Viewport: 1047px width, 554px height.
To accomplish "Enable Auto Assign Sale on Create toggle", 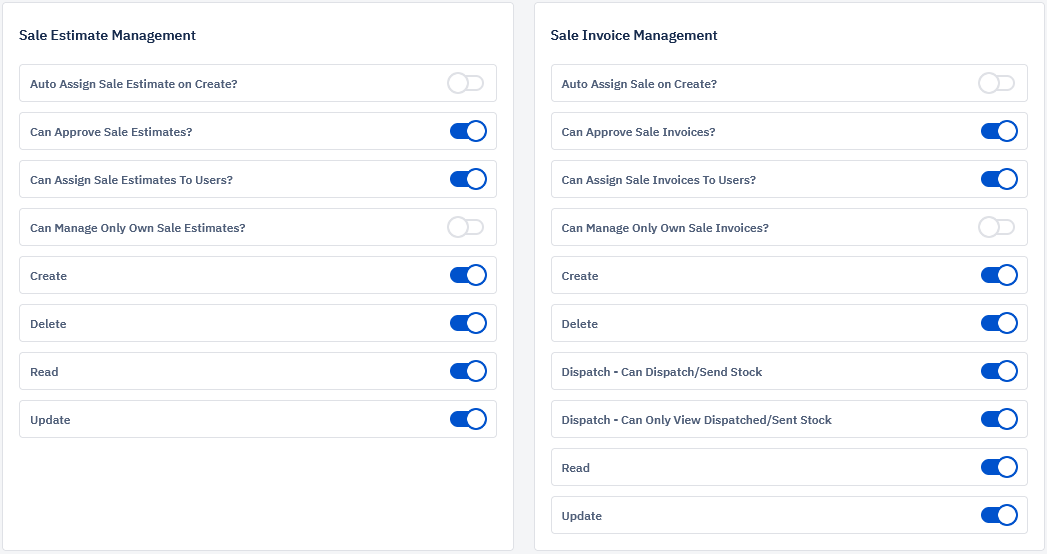I will pos(997,83).
